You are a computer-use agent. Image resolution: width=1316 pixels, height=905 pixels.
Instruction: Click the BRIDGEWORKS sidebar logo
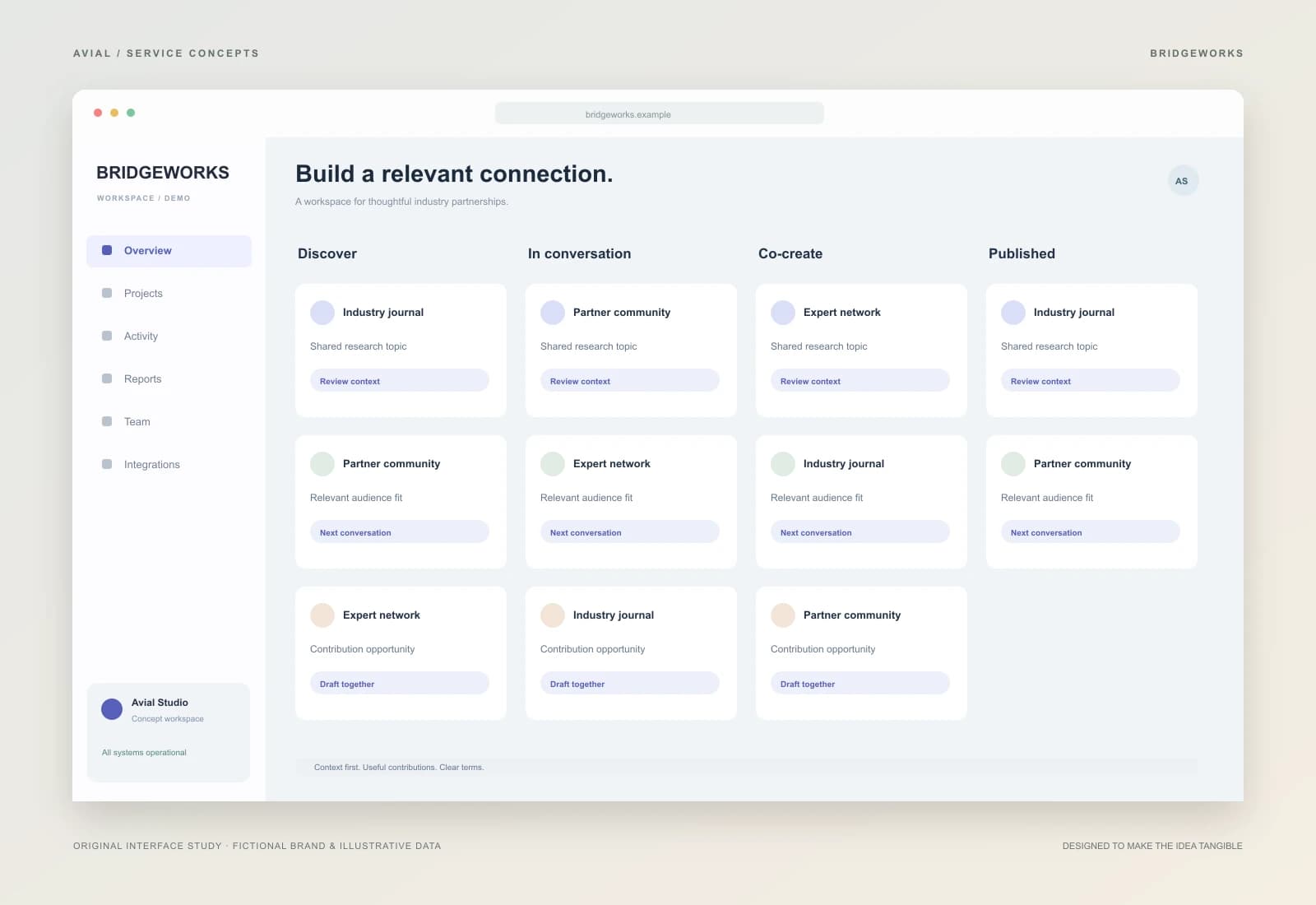(x=163, y=173)
